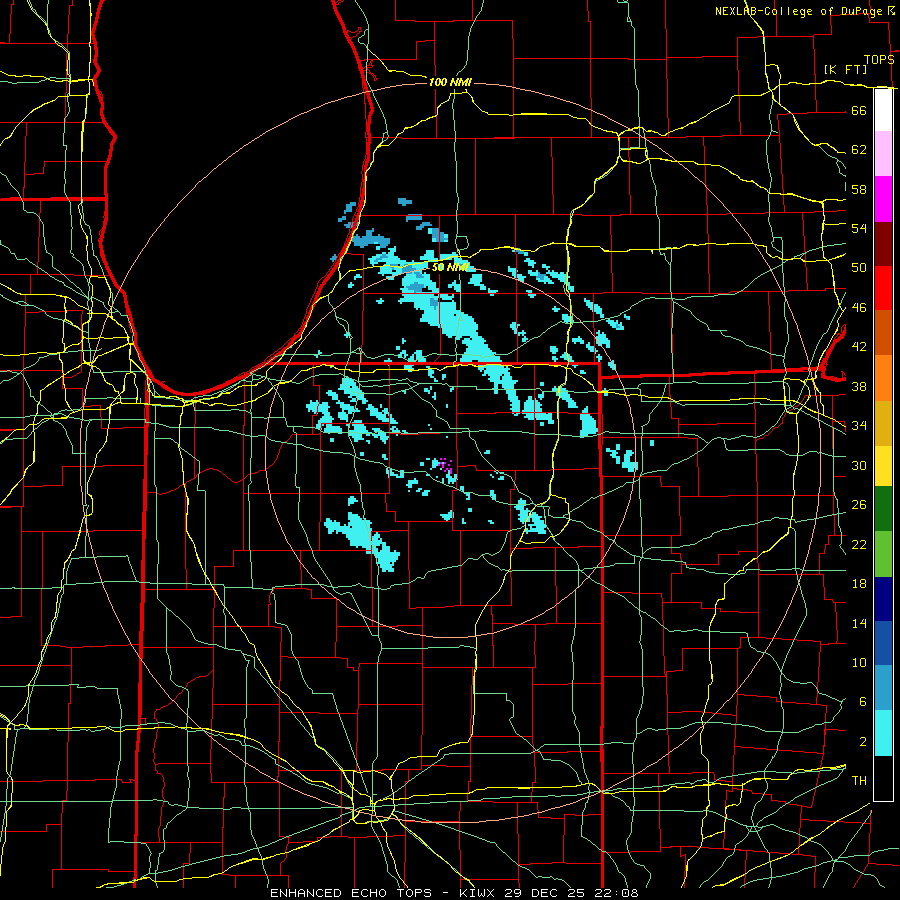The height and width of the screenshot is (900, 900).
Task: Click the "2" legend value
Action: tap(862, 742)
